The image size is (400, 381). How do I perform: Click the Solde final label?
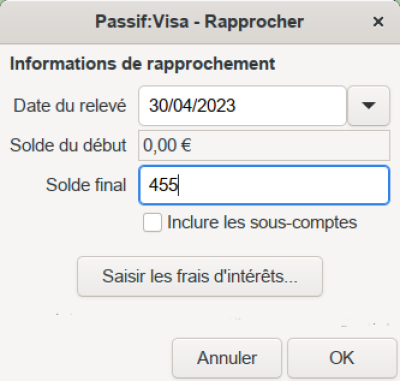point(86,185)
